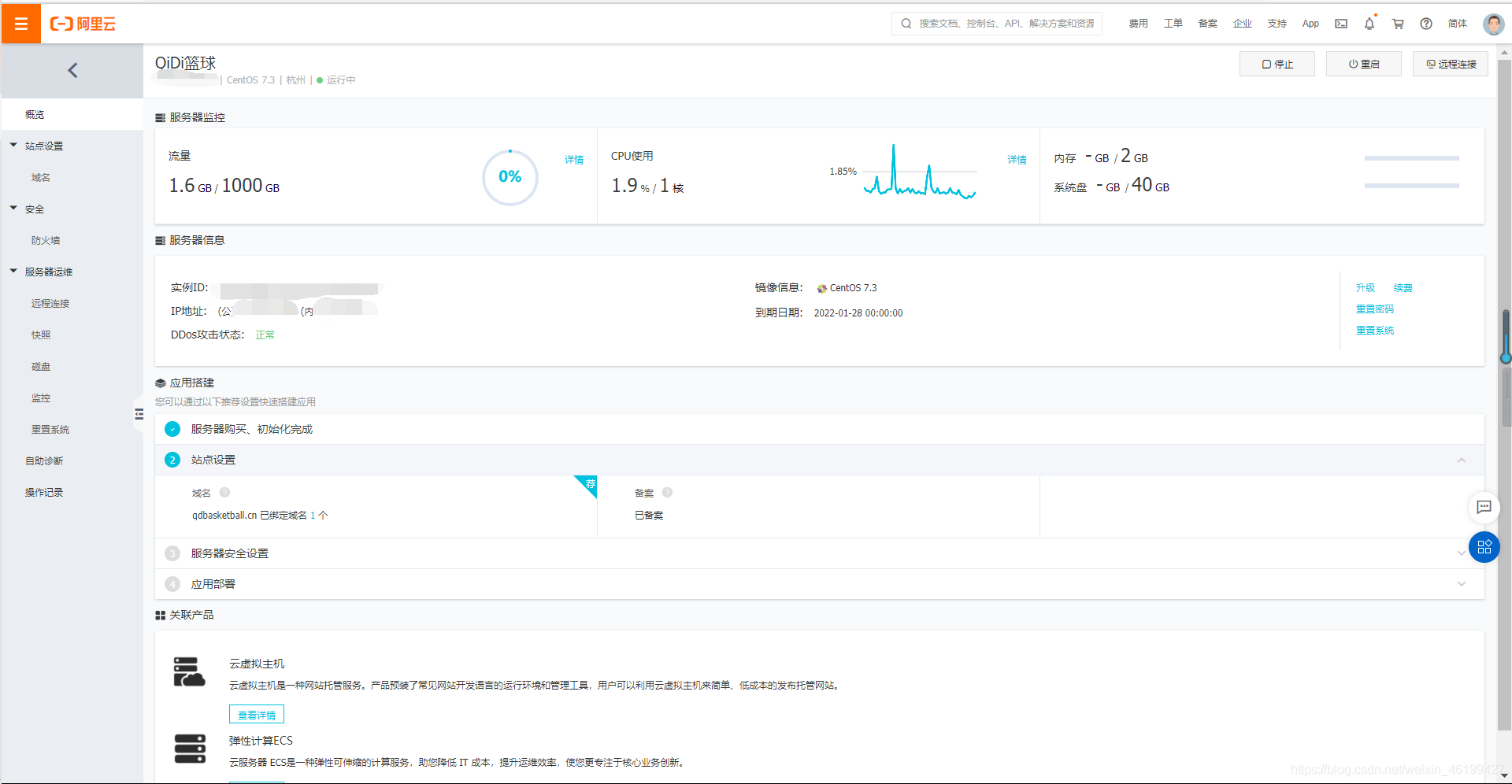
Task: Open the 支持 top menu
Action: click(1277, 24)
